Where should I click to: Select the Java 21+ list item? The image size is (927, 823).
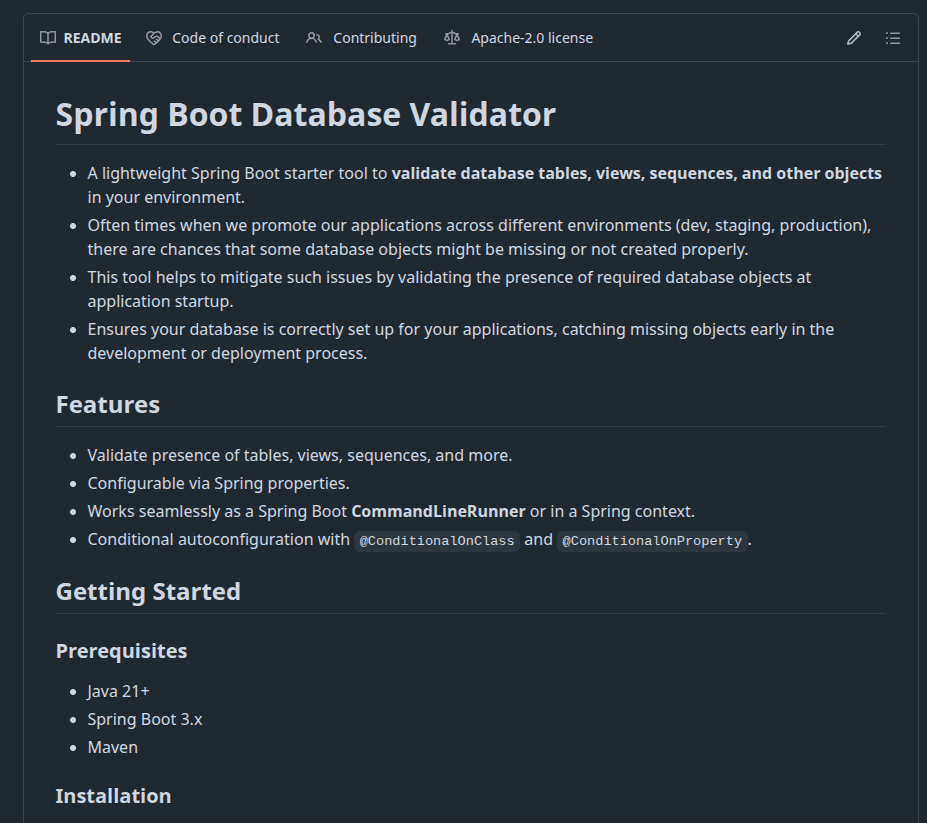(x=117, y=690)
